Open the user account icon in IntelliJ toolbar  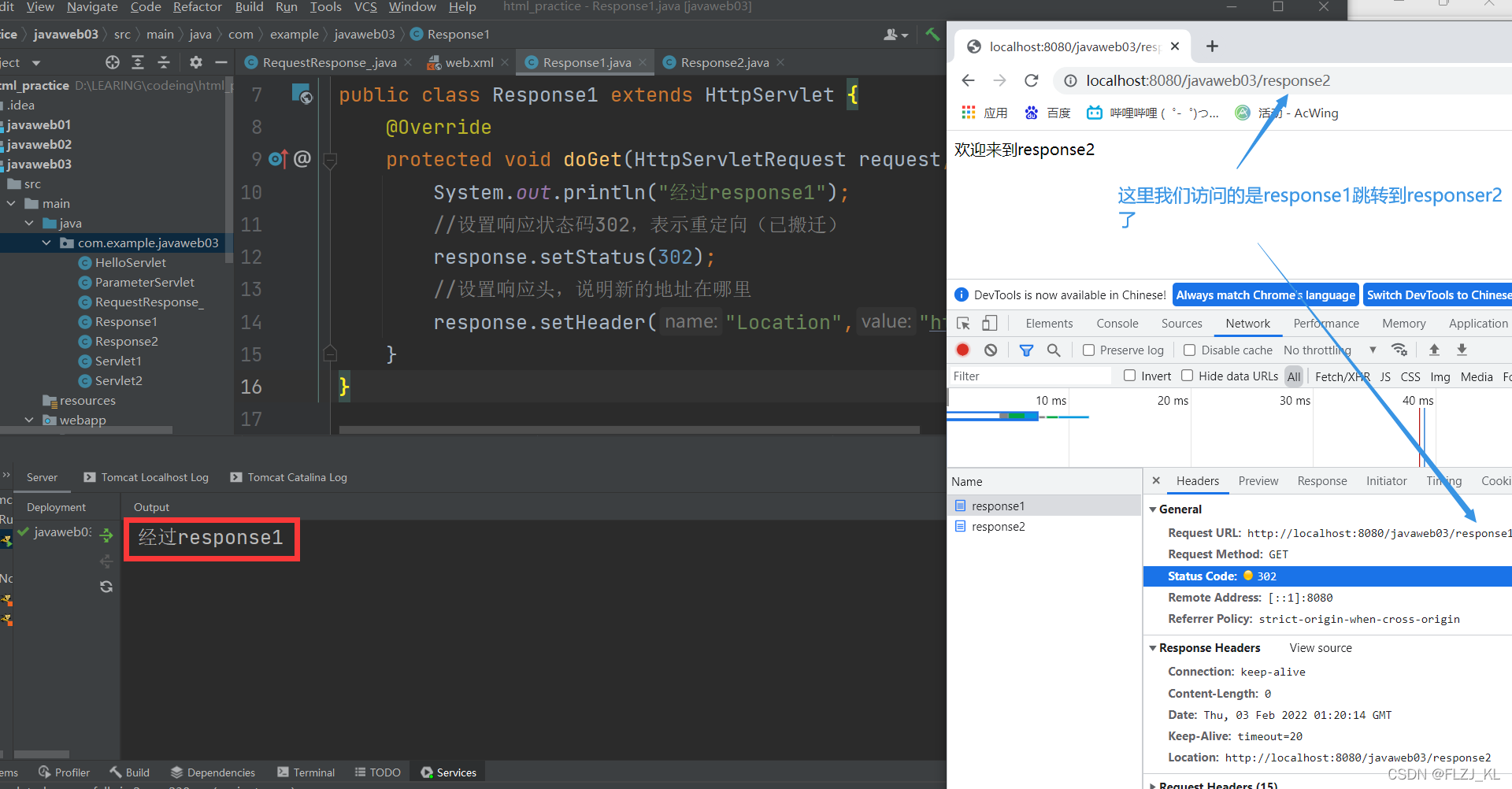pos(895,34)
